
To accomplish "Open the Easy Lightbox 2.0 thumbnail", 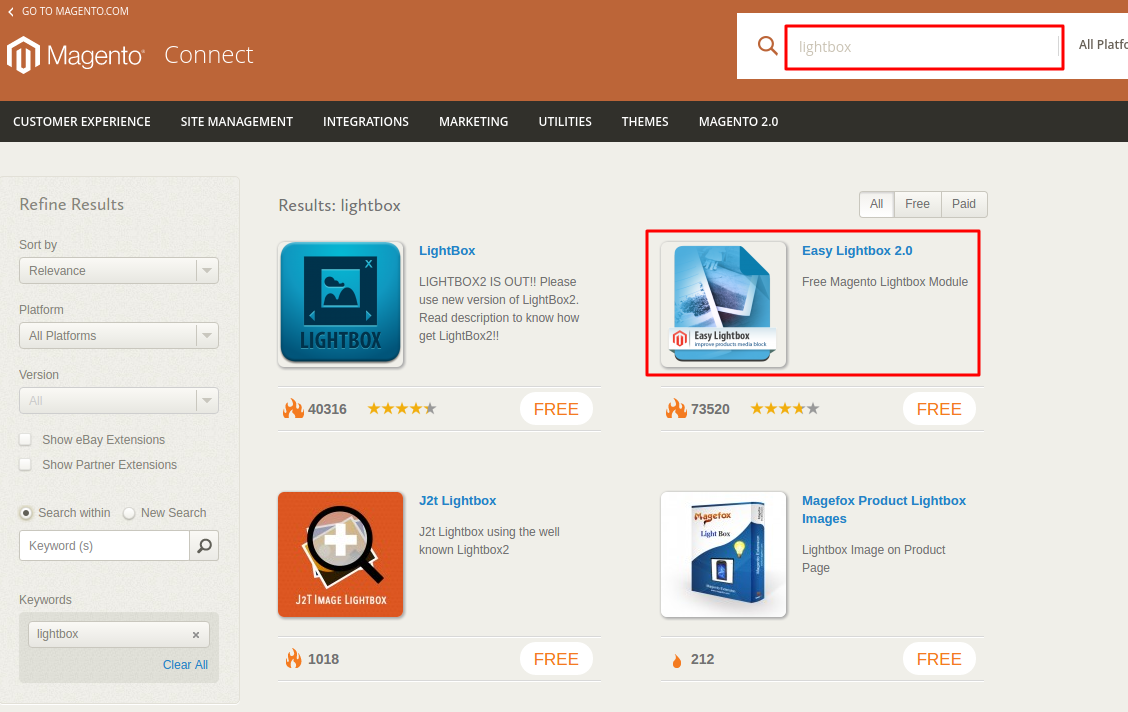I will (x=723, y=303).
